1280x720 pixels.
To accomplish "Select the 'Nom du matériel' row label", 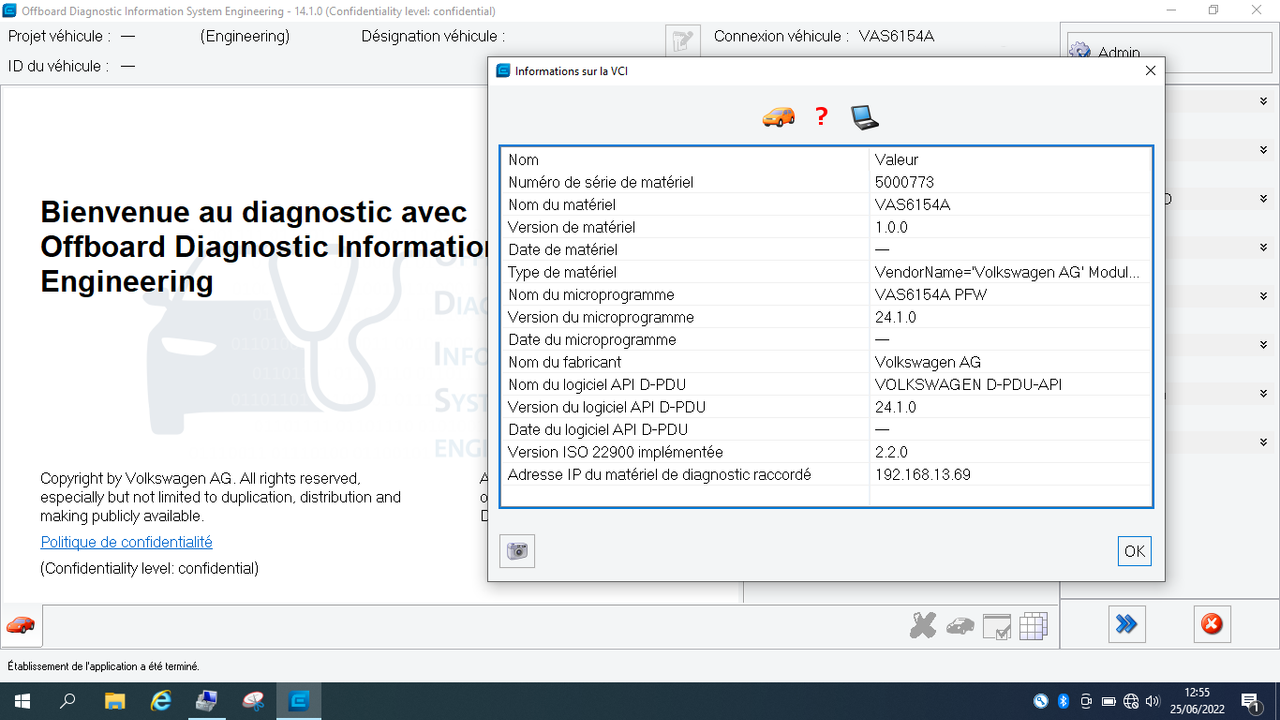I will tap(562, 205).
